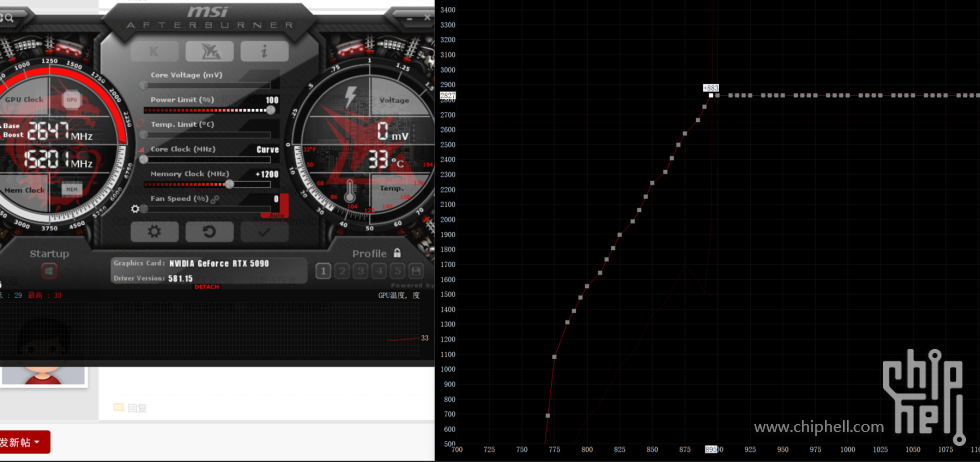980x462 pixels.
Task: Open the information 'i' button
Action: [264, 51]
